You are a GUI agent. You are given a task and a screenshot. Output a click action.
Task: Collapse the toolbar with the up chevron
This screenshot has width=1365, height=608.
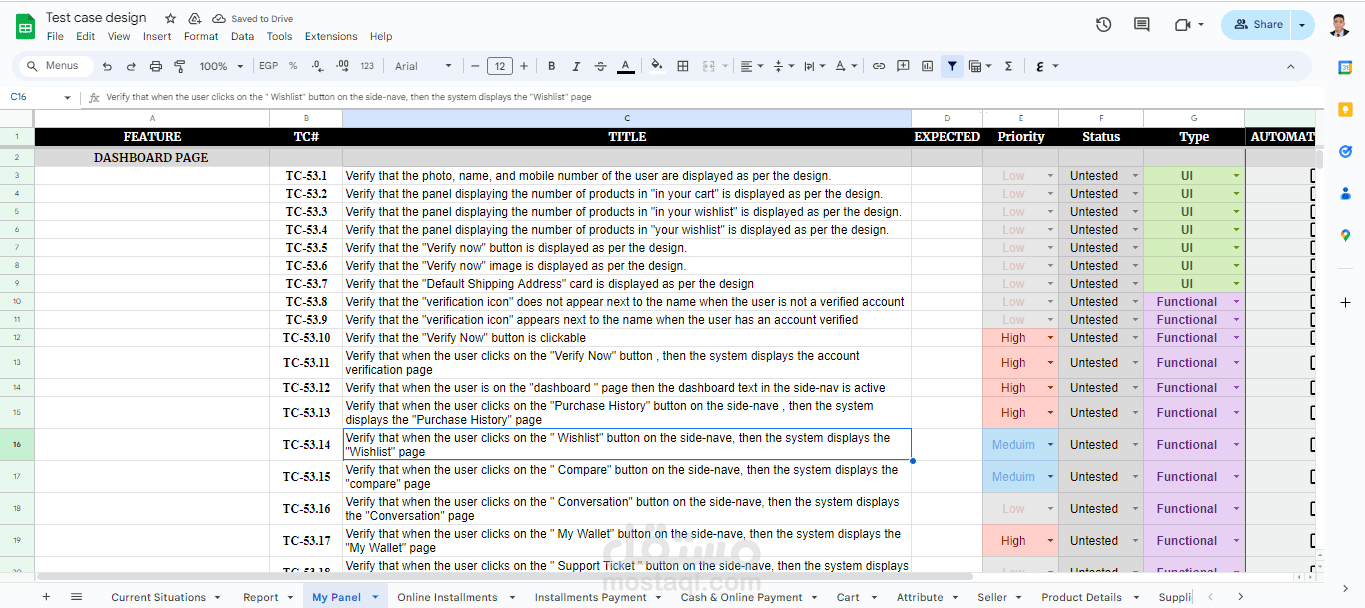[1291, 66]
